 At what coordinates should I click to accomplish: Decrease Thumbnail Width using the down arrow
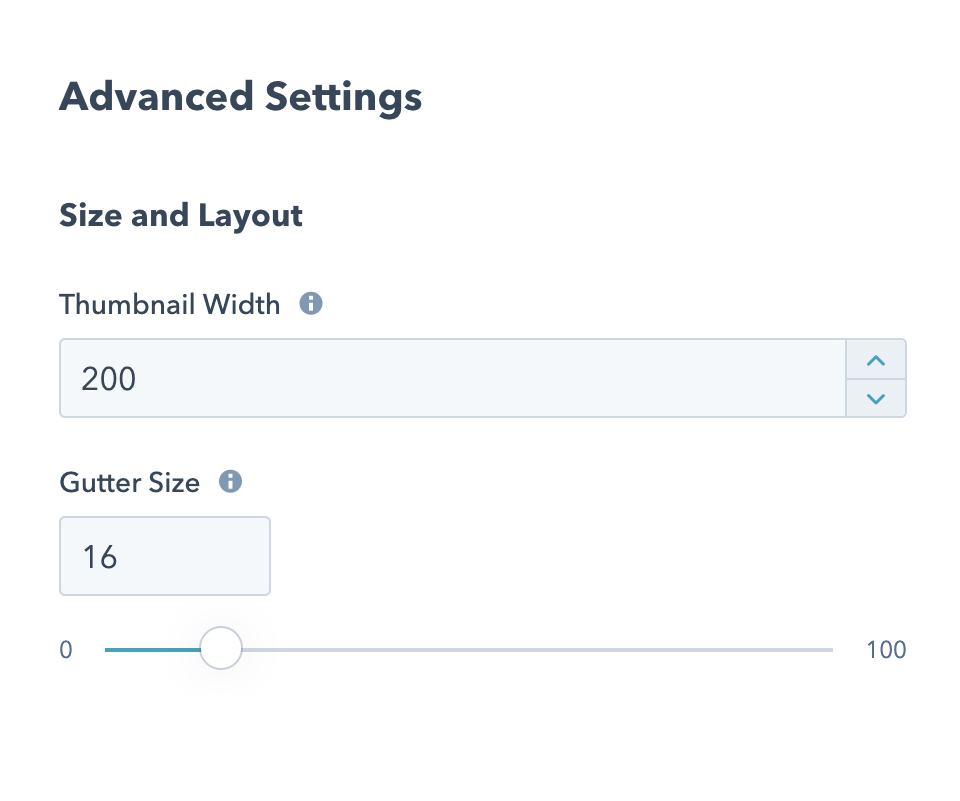coord(876,398)
